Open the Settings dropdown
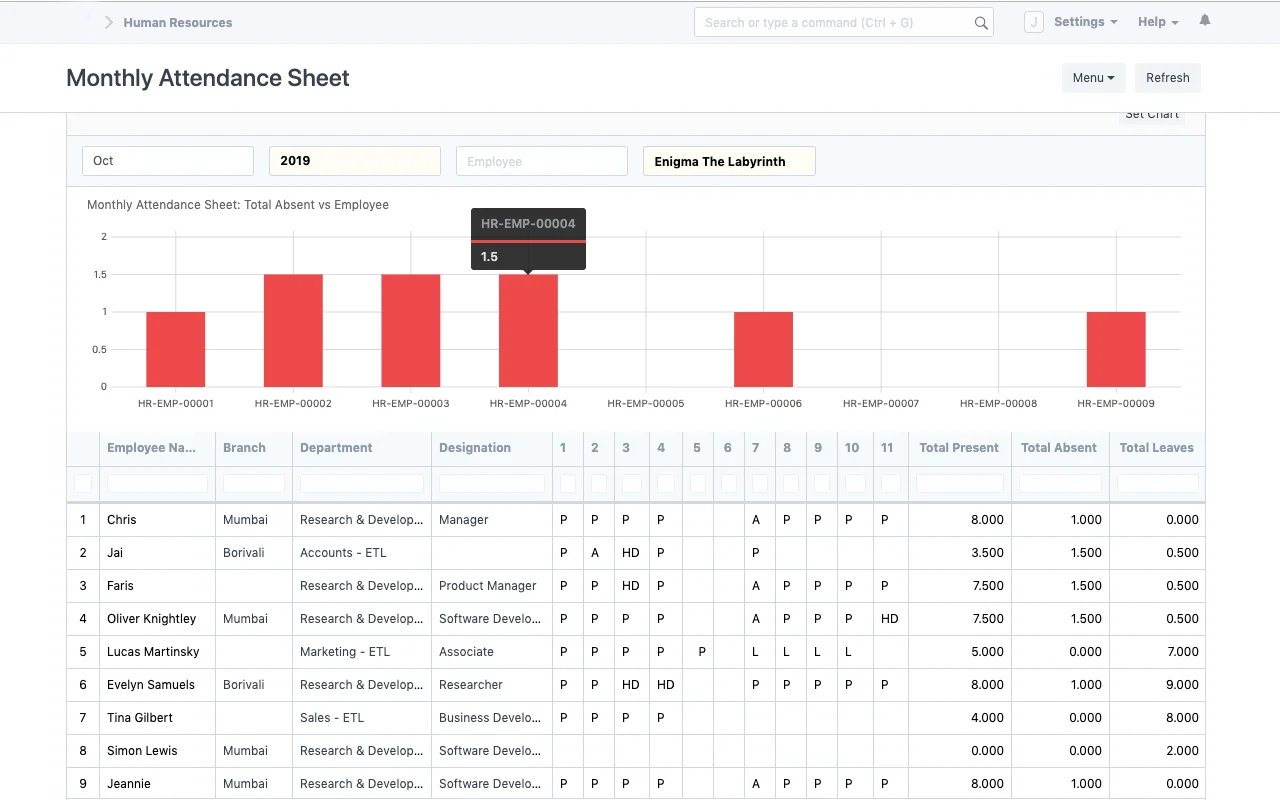The image size is (1280, 800). coord(1085,21)
